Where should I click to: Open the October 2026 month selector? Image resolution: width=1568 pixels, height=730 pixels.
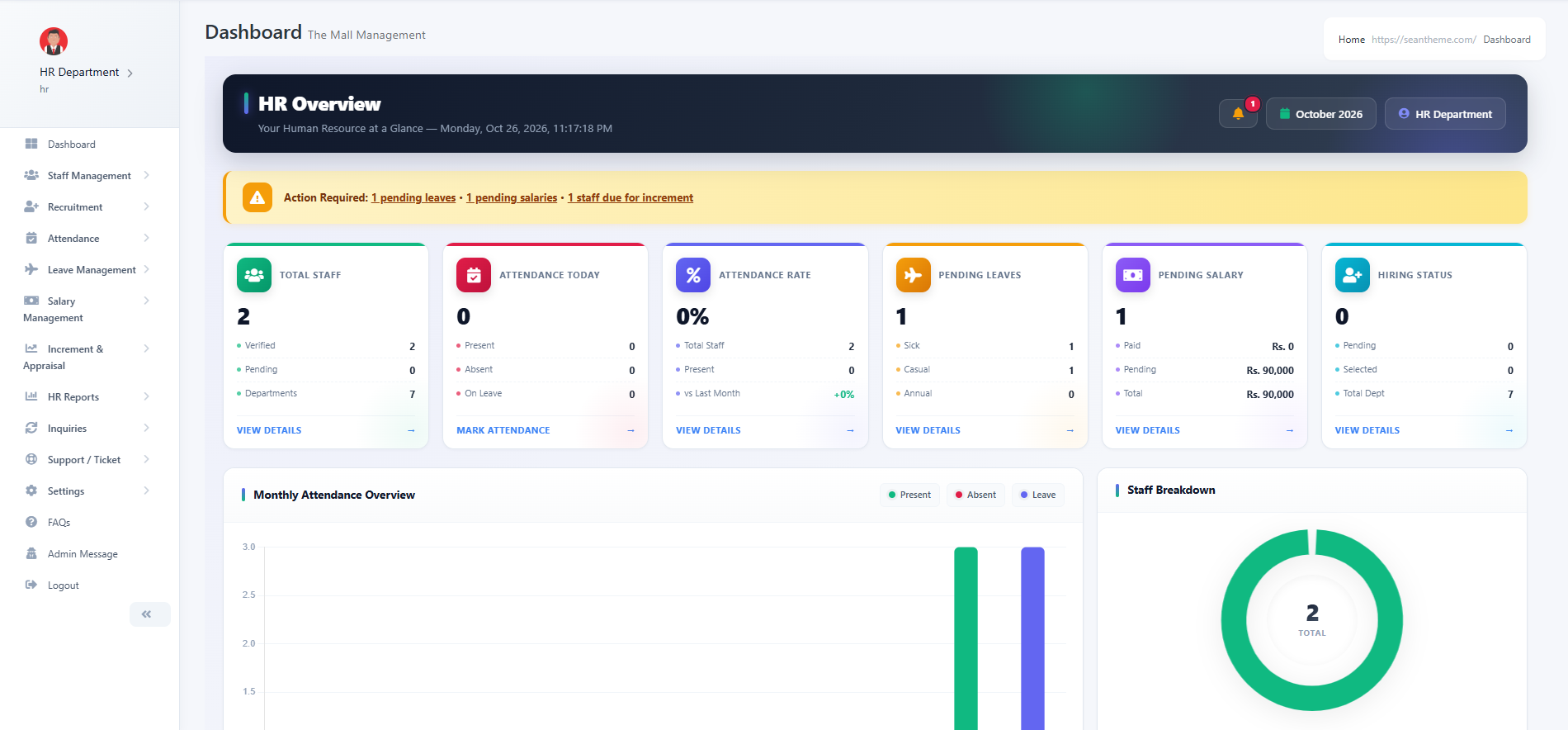pyautogui.click(x=1320, y=114)
